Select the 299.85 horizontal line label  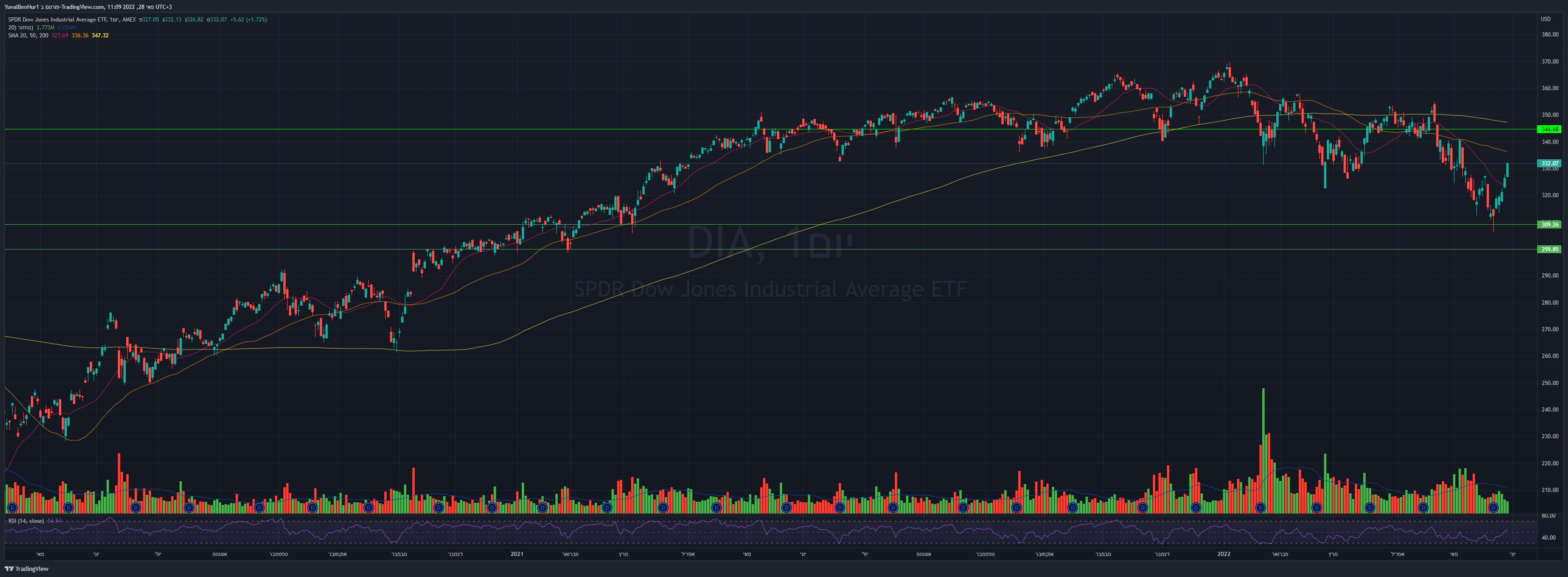[x=1549, y=249]
